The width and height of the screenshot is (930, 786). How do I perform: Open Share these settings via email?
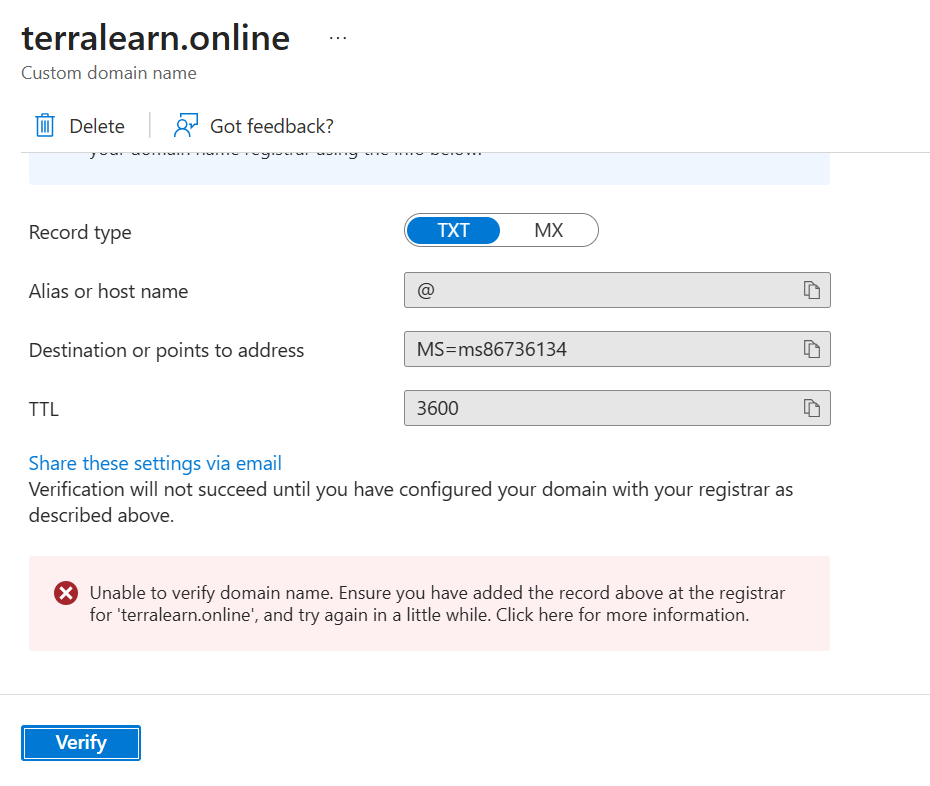click(x=154, y=462)
